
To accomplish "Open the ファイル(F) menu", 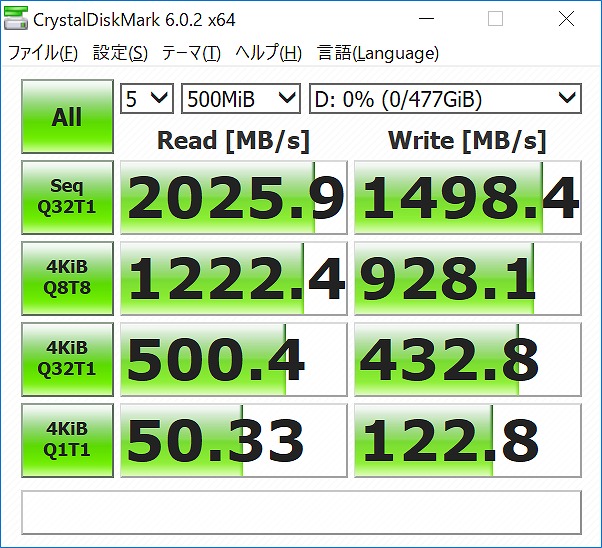I will pos(43,53).
